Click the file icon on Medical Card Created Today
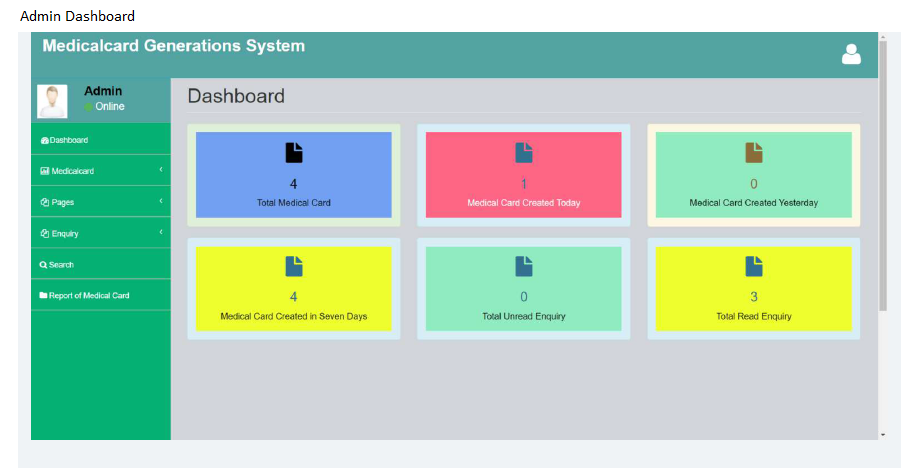 pos(523,153)
